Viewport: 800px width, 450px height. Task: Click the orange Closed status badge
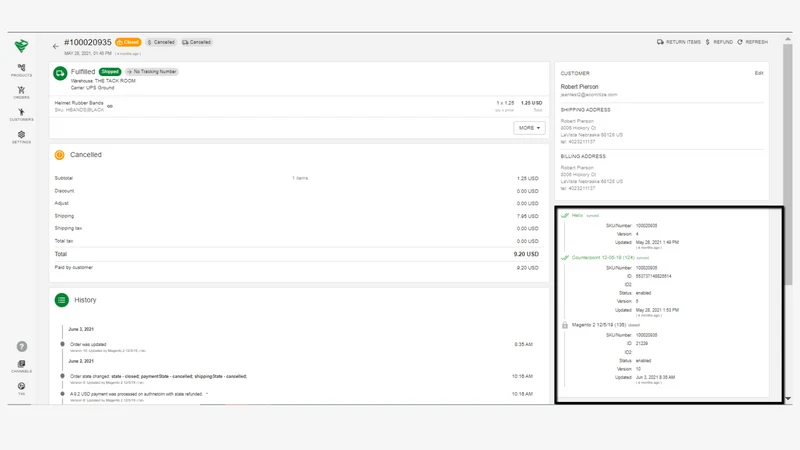[128, 42]
